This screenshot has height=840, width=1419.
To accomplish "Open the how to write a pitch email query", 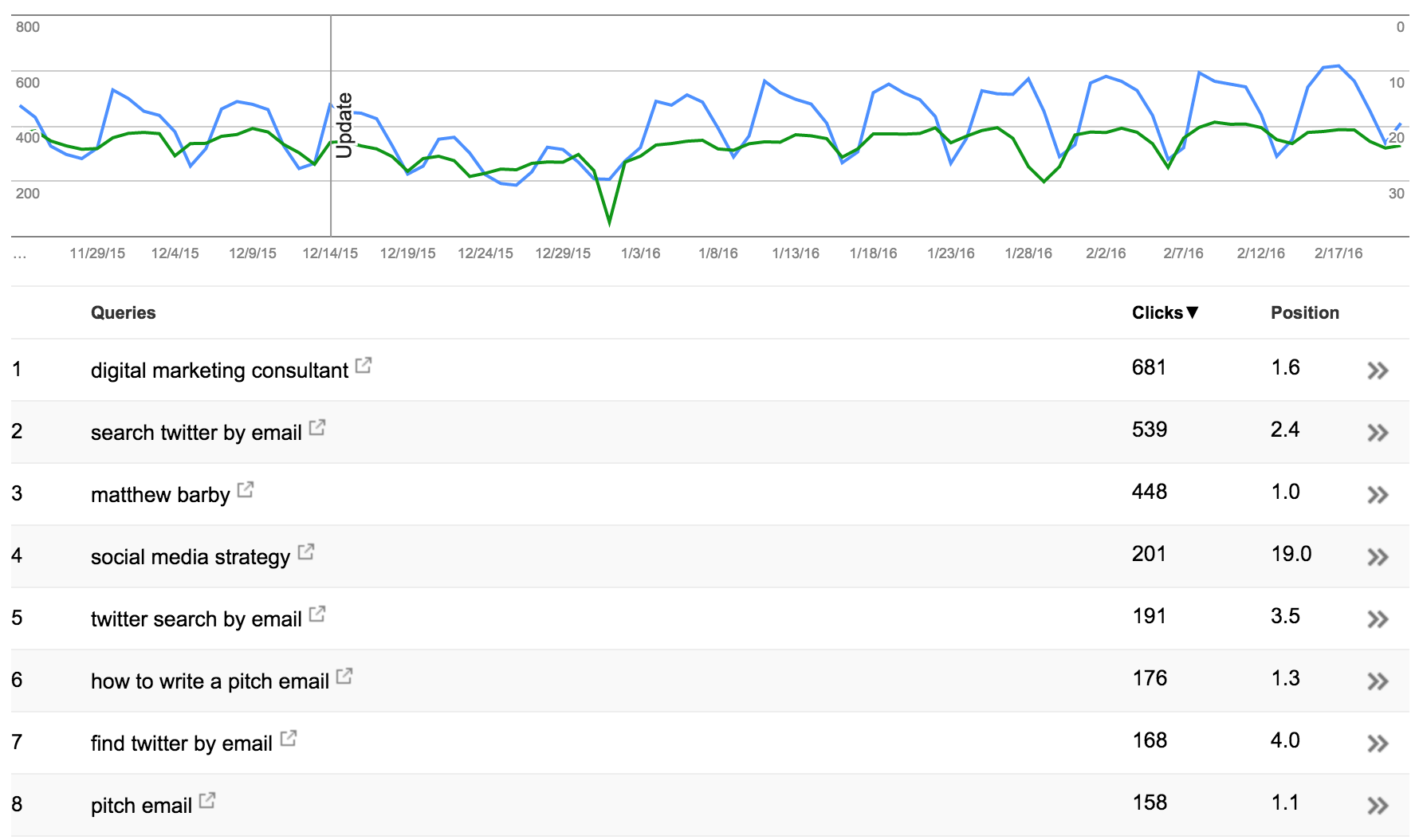I will (210, 681).
